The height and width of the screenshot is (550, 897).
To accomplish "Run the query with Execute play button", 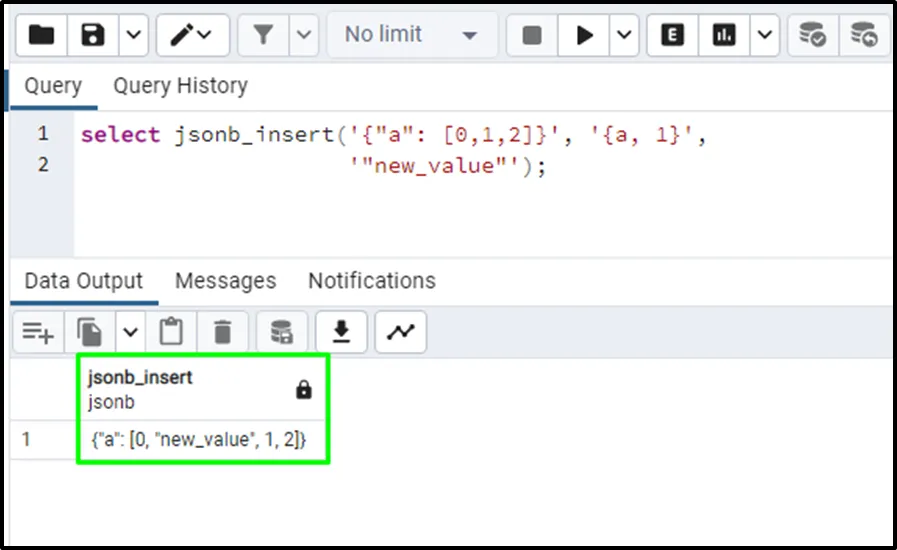I will [584, 36].
